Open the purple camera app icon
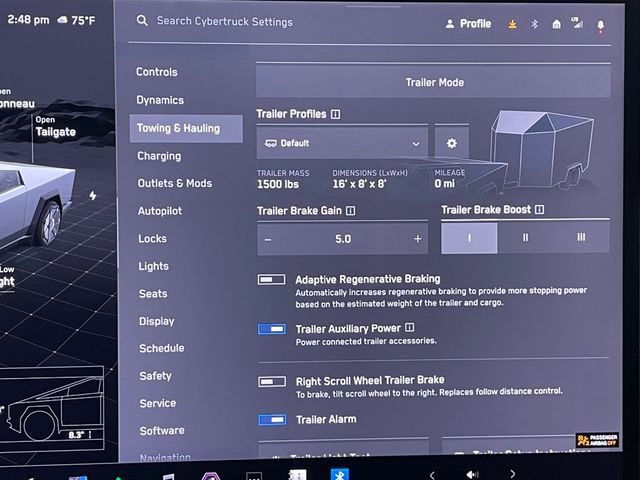The image size is (640, 480). pos(211,476)
